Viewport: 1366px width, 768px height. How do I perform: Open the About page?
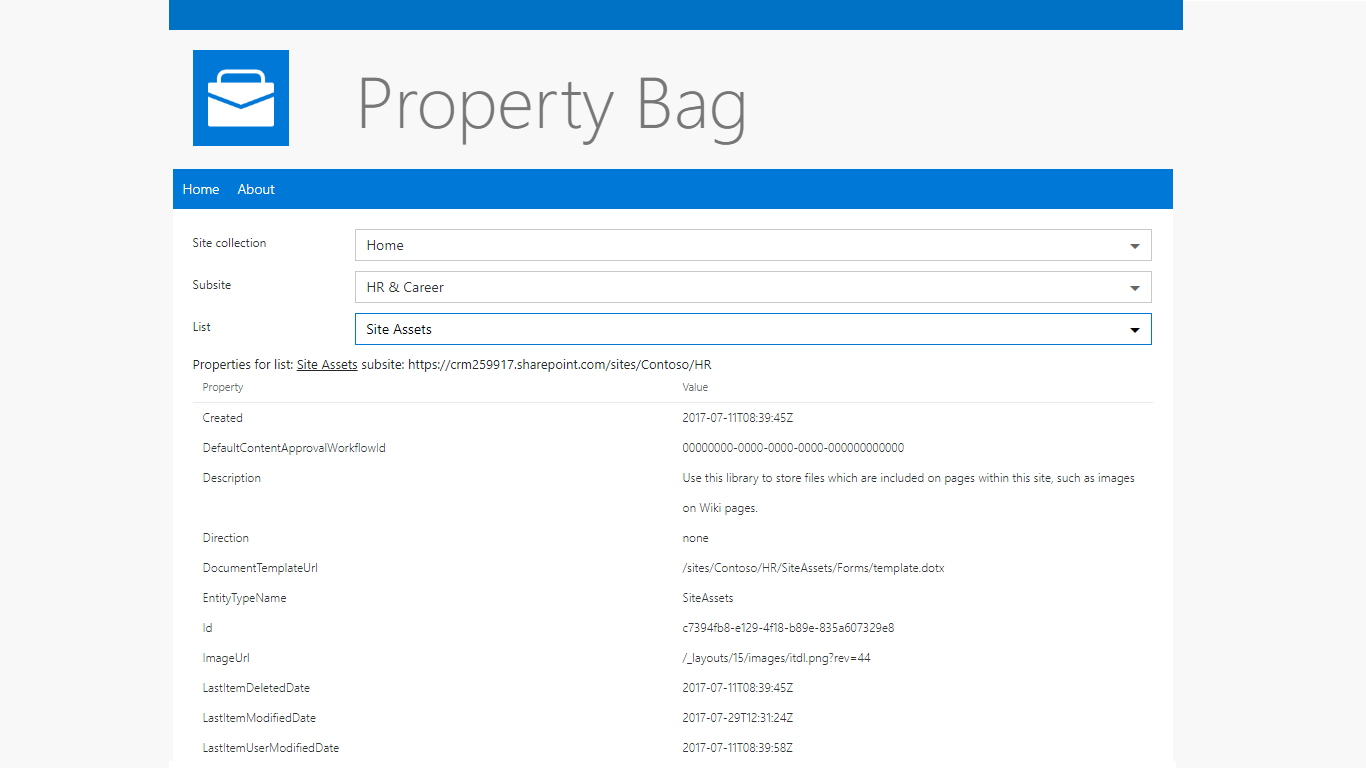click(255, 189)
